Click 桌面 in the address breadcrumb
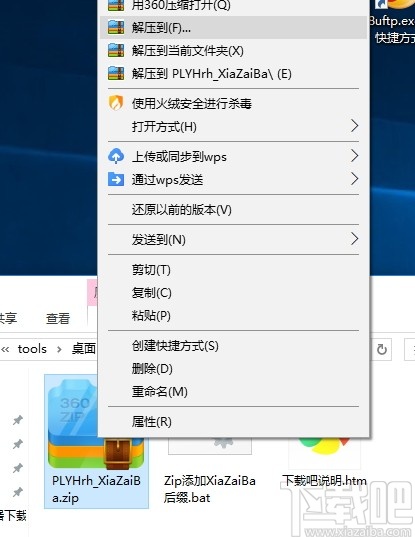 (84, 349)
